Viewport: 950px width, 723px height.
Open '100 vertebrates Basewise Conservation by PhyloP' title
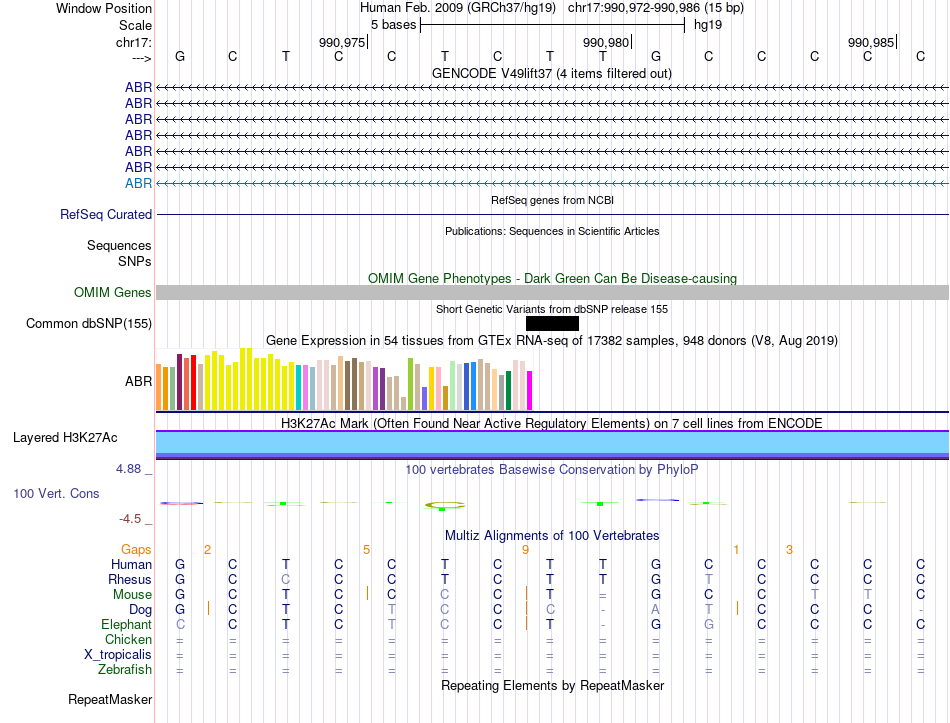coord(552,470)
